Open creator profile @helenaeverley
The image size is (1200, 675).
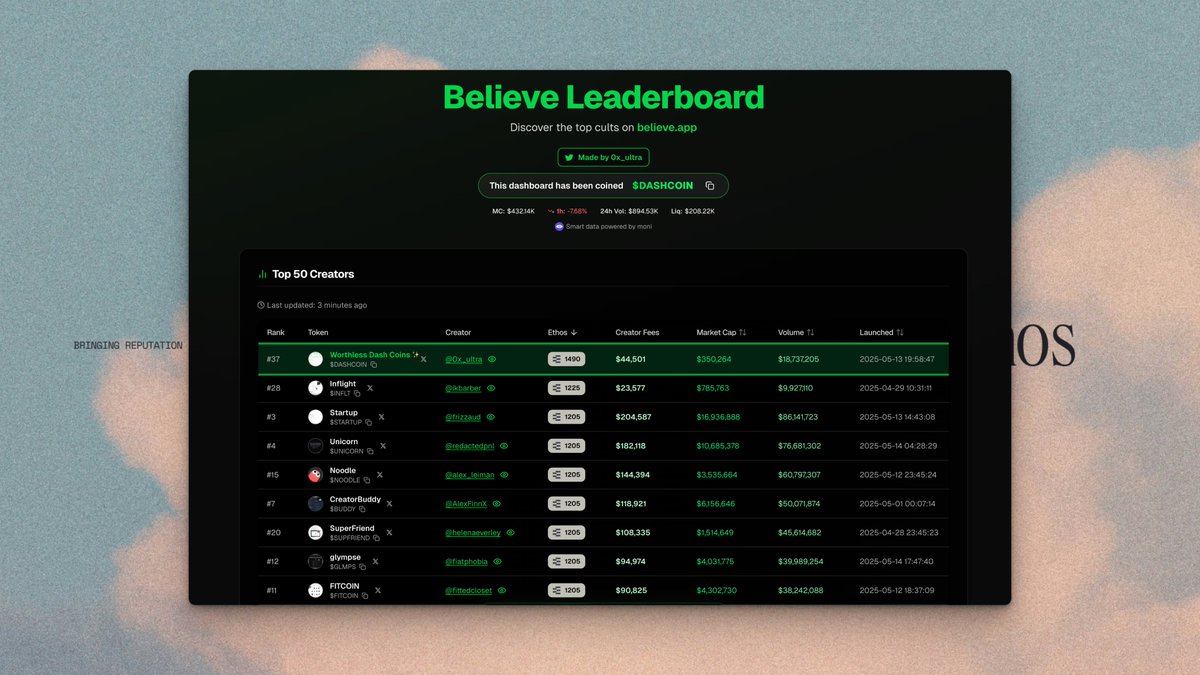pyautogui.click(x=473, y=533)
